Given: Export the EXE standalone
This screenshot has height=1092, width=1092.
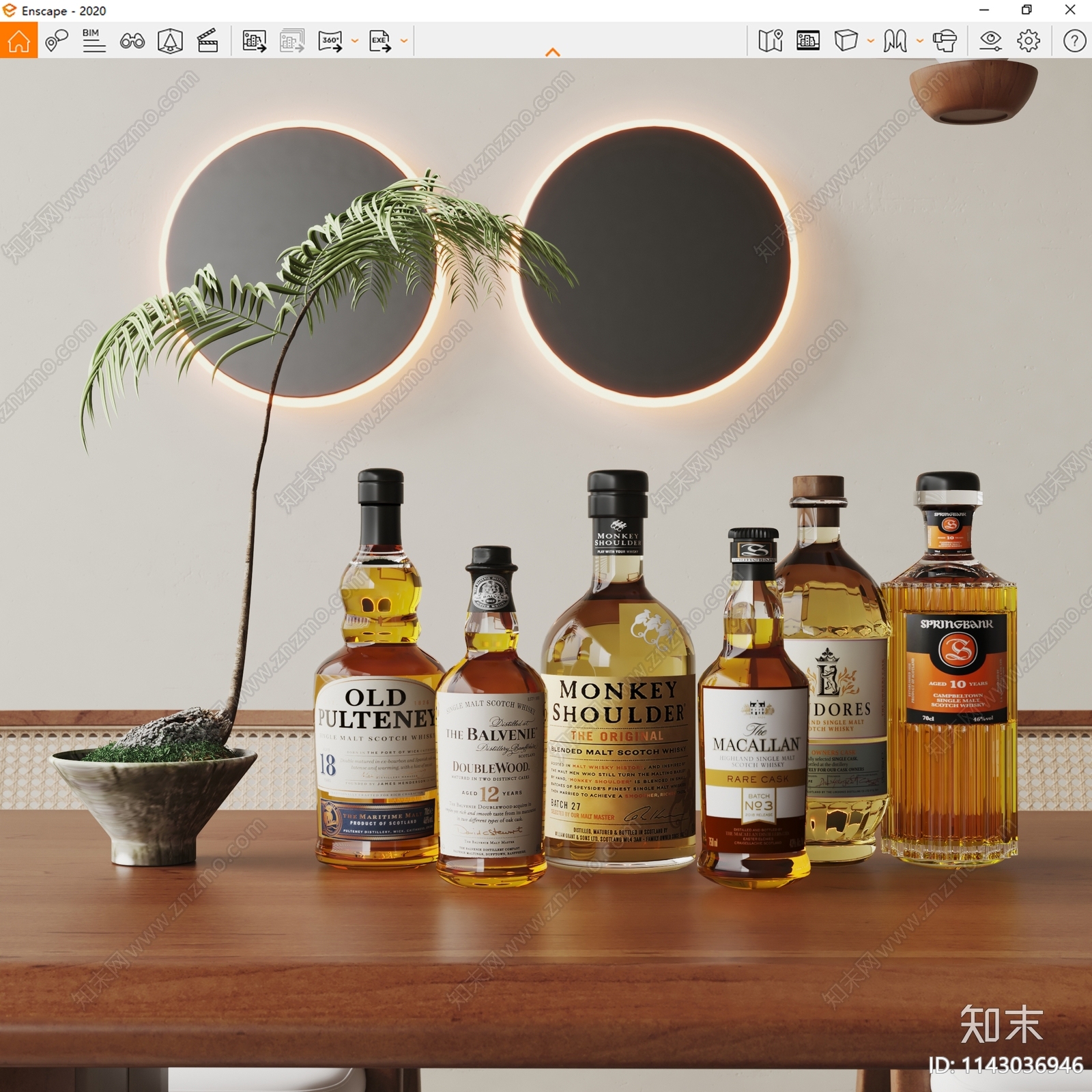Looking at the screenshot, I should click(x=380, y=41).
